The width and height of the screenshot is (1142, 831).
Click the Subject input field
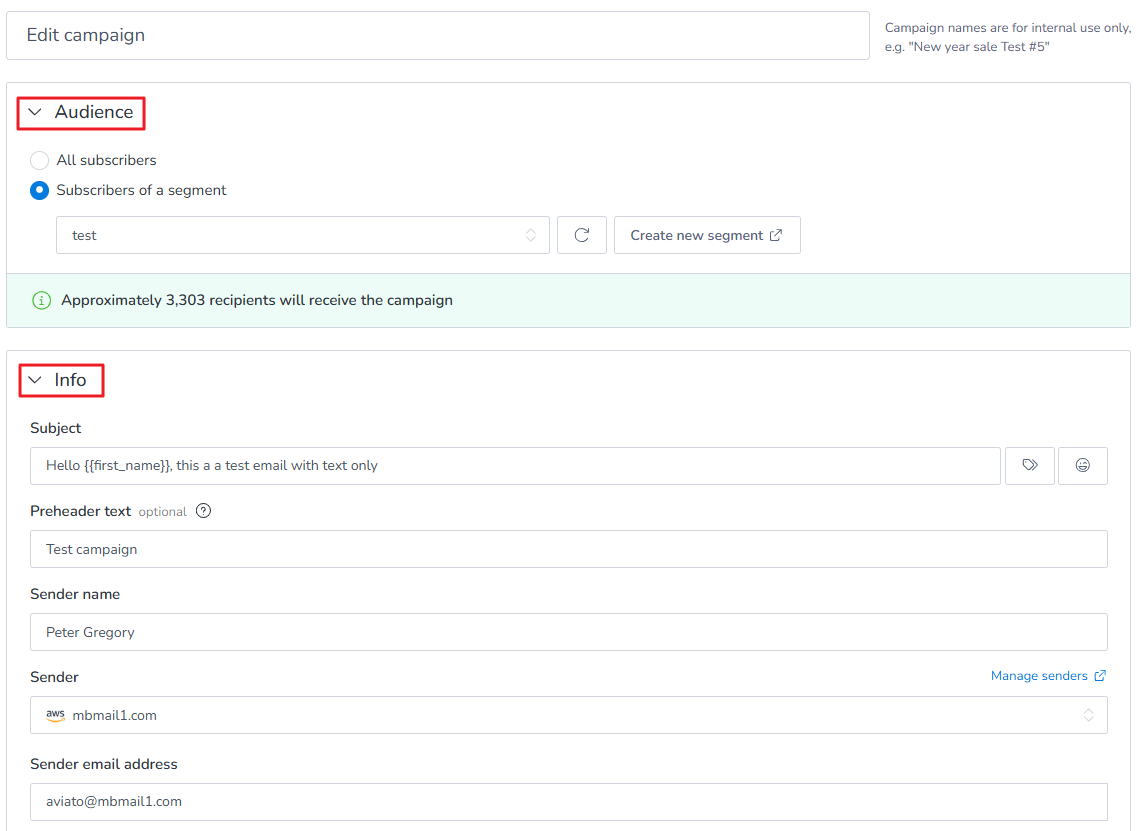tap(515, 465)
